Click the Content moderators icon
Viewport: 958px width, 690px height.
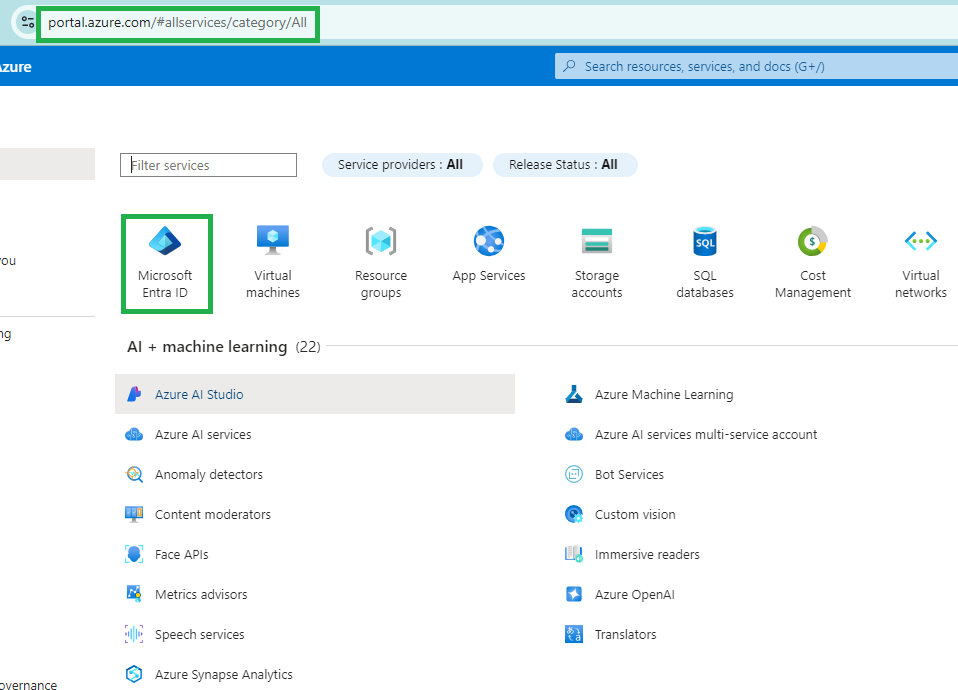pos(134,514)
